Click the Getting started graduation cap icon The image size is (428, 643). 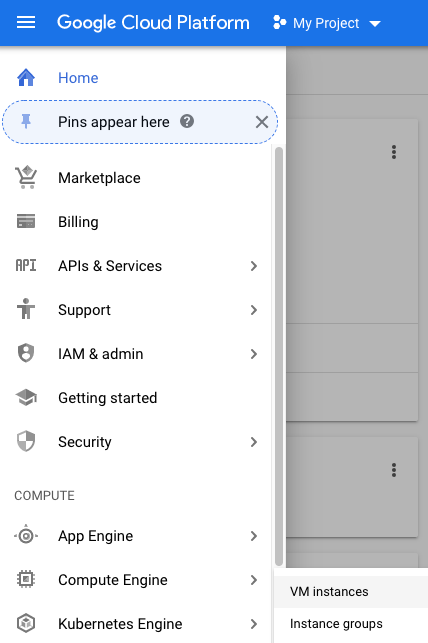click(x=26, y=397)
